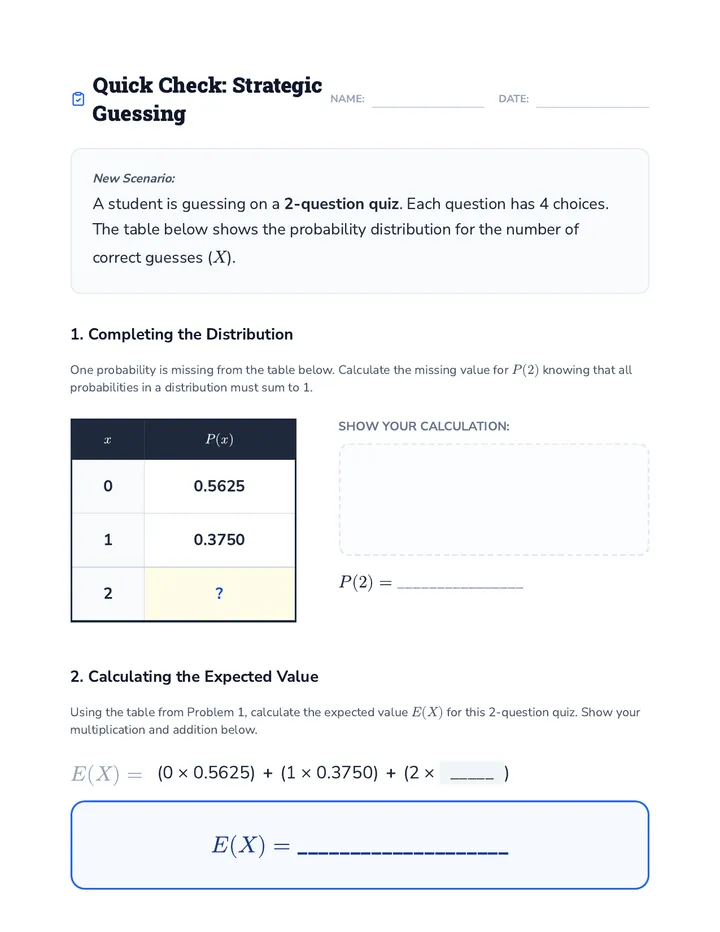Click the (1 × 0.3750) term in formula
The width and height of the screenshot is (720, 932).
pyautogui.click(x=329, y=773)
